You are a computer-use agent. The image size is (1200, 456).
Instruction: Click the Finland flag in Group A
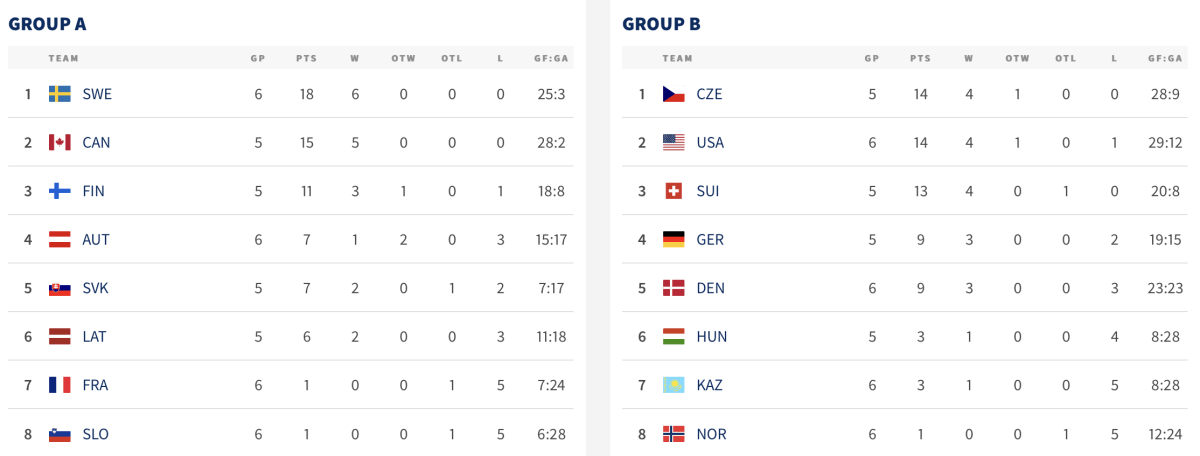pos(60,191)
